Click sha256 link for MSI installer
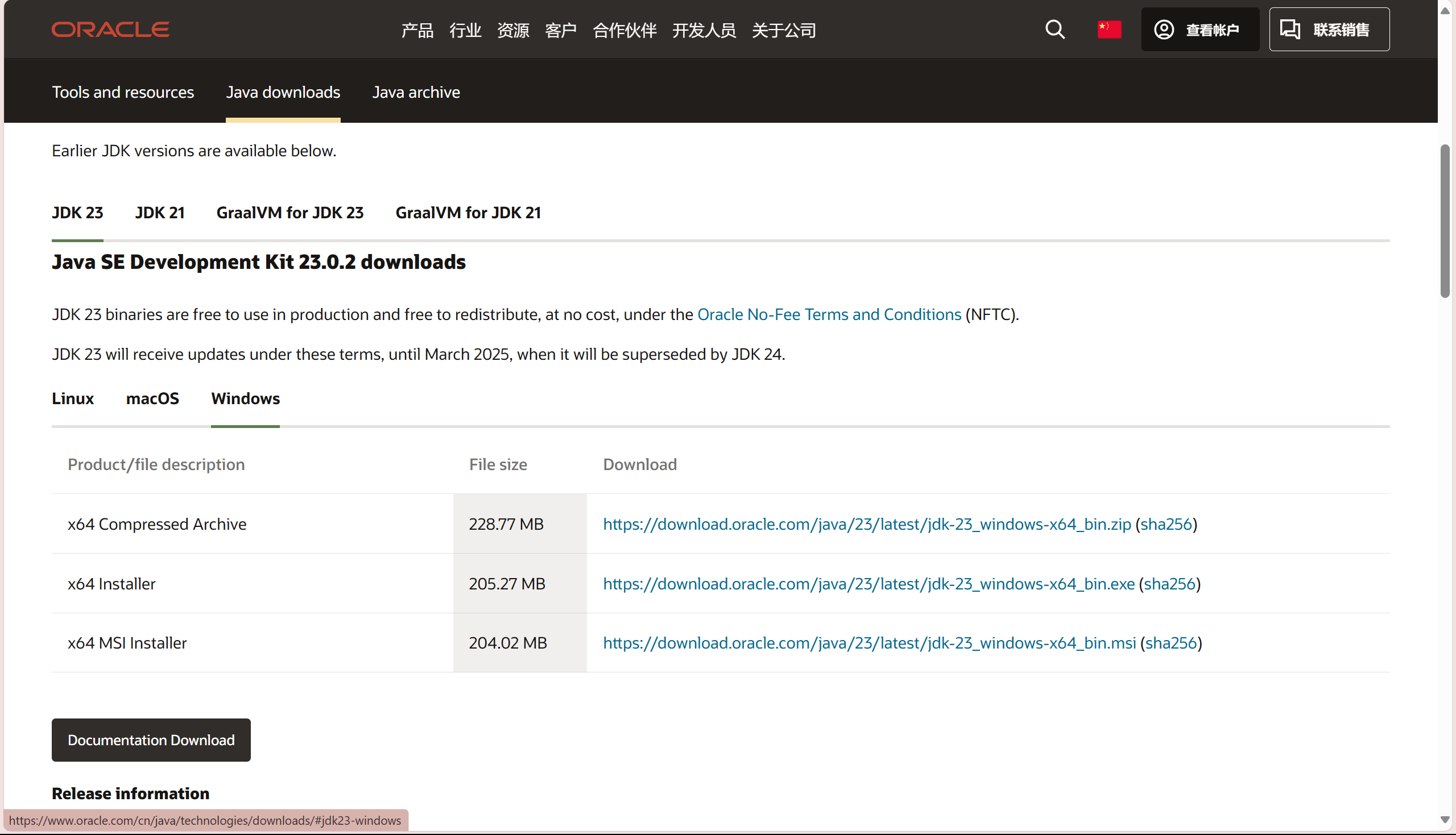This screenshot has width=1456, height=835. [x=1170, y=643]
